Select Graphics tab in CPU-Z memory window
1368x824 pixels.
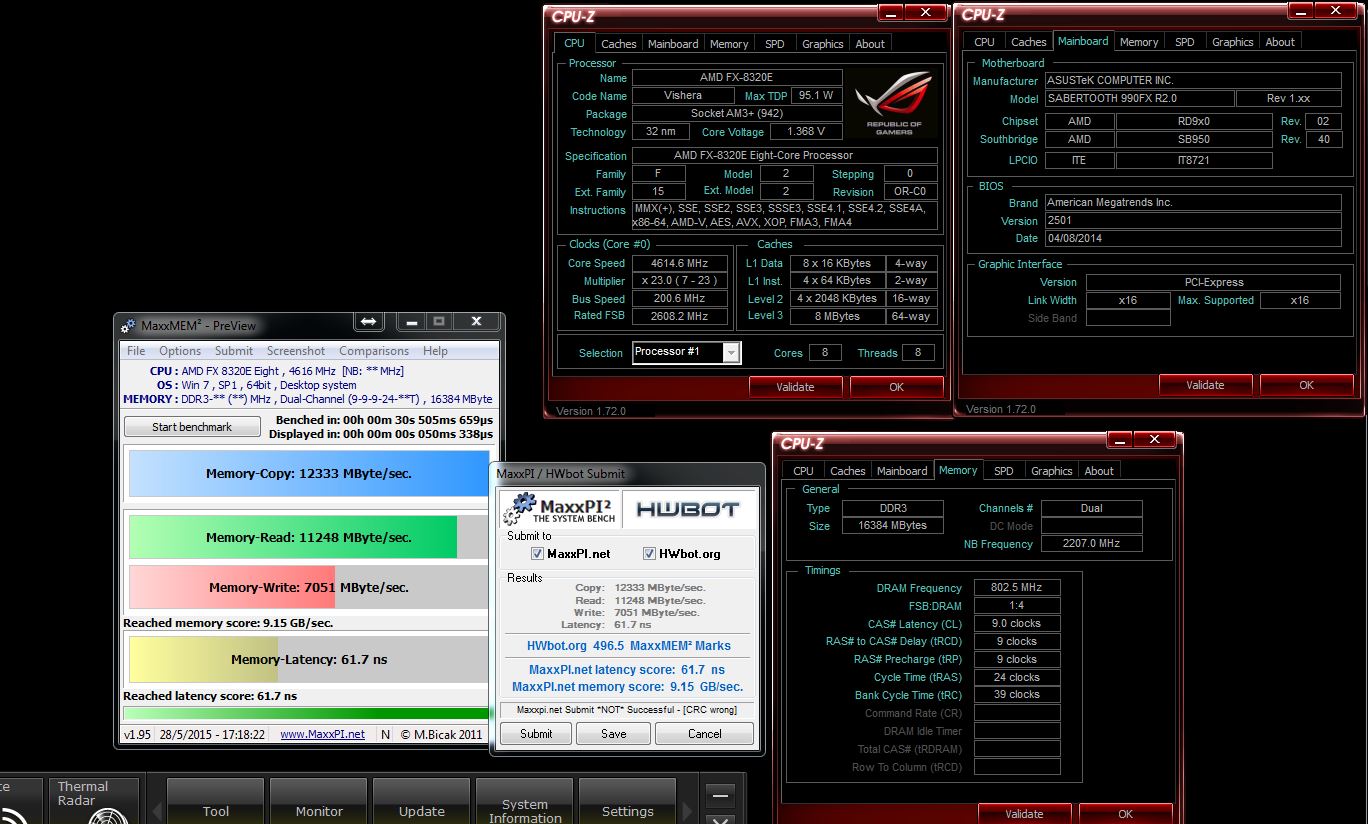1052,471
